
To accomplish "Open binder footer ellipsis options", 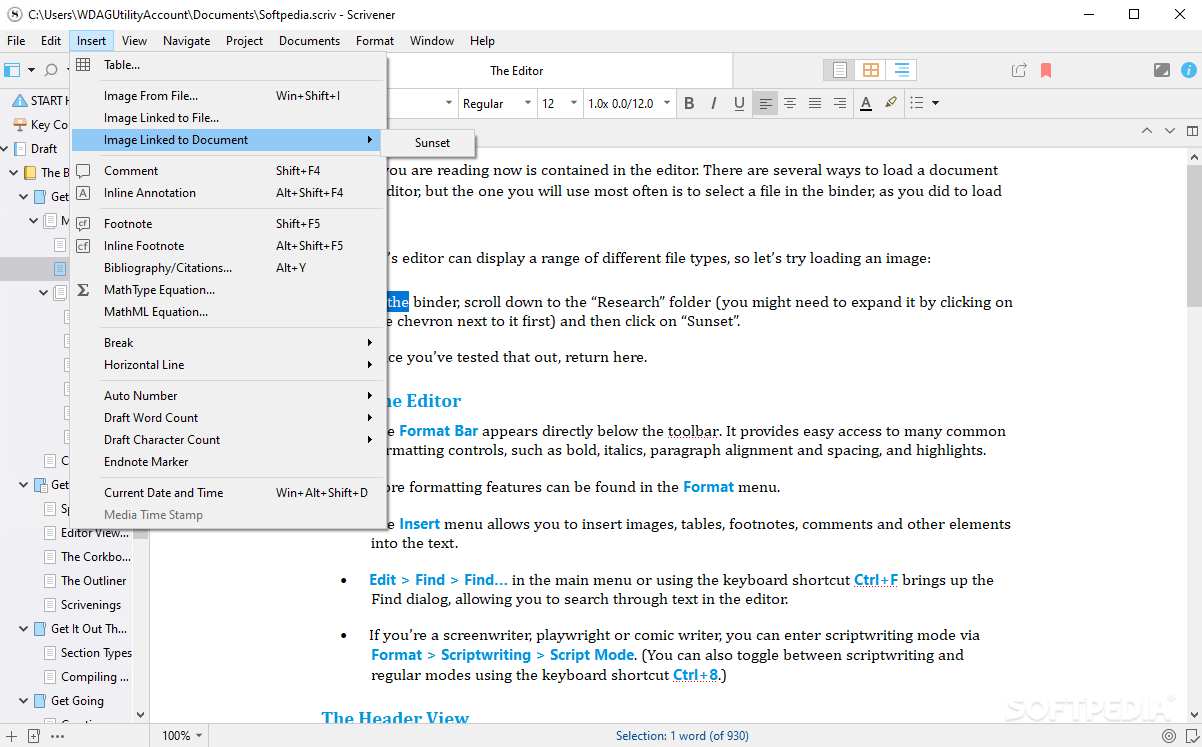I will pos(56,736).
